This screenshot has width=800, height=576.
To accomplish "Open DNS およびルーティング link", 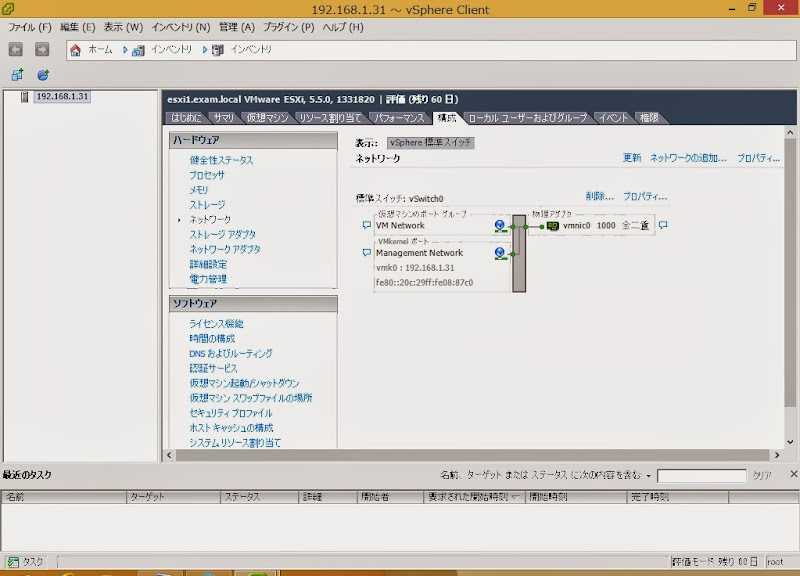I will [231, 354].
